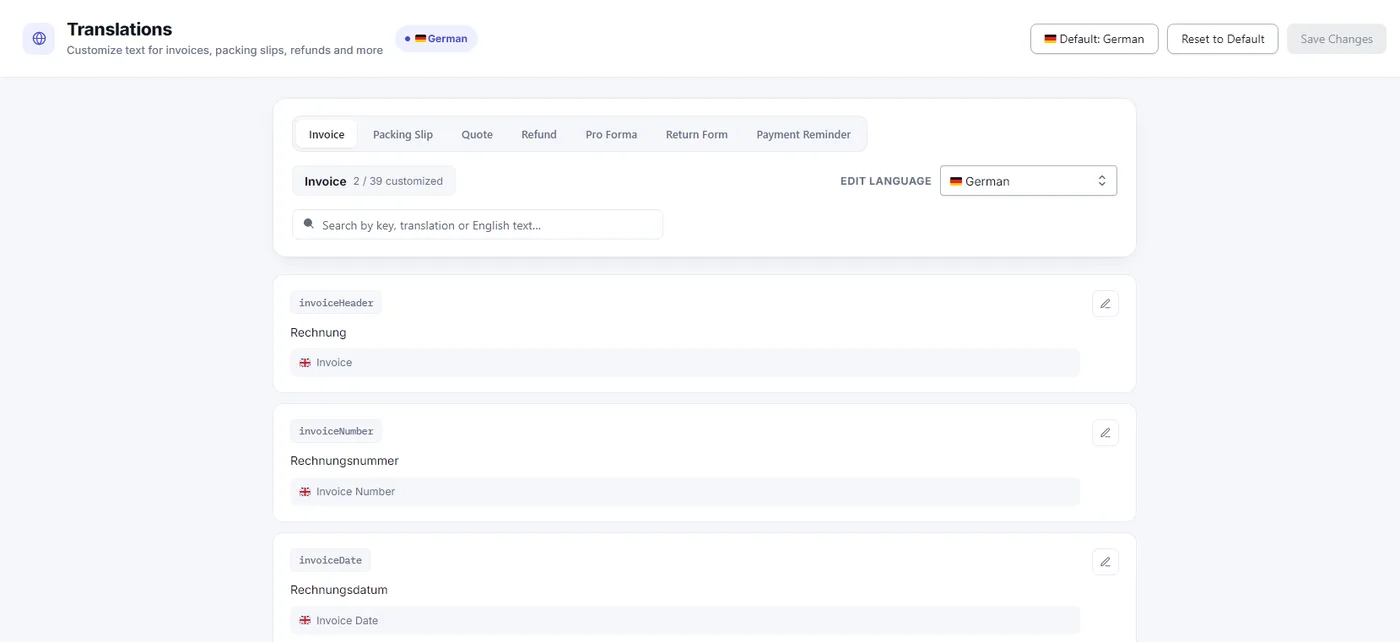Click the globe Translations icon
Viewport: 1400px width, 642px height.
coord(39,39)
